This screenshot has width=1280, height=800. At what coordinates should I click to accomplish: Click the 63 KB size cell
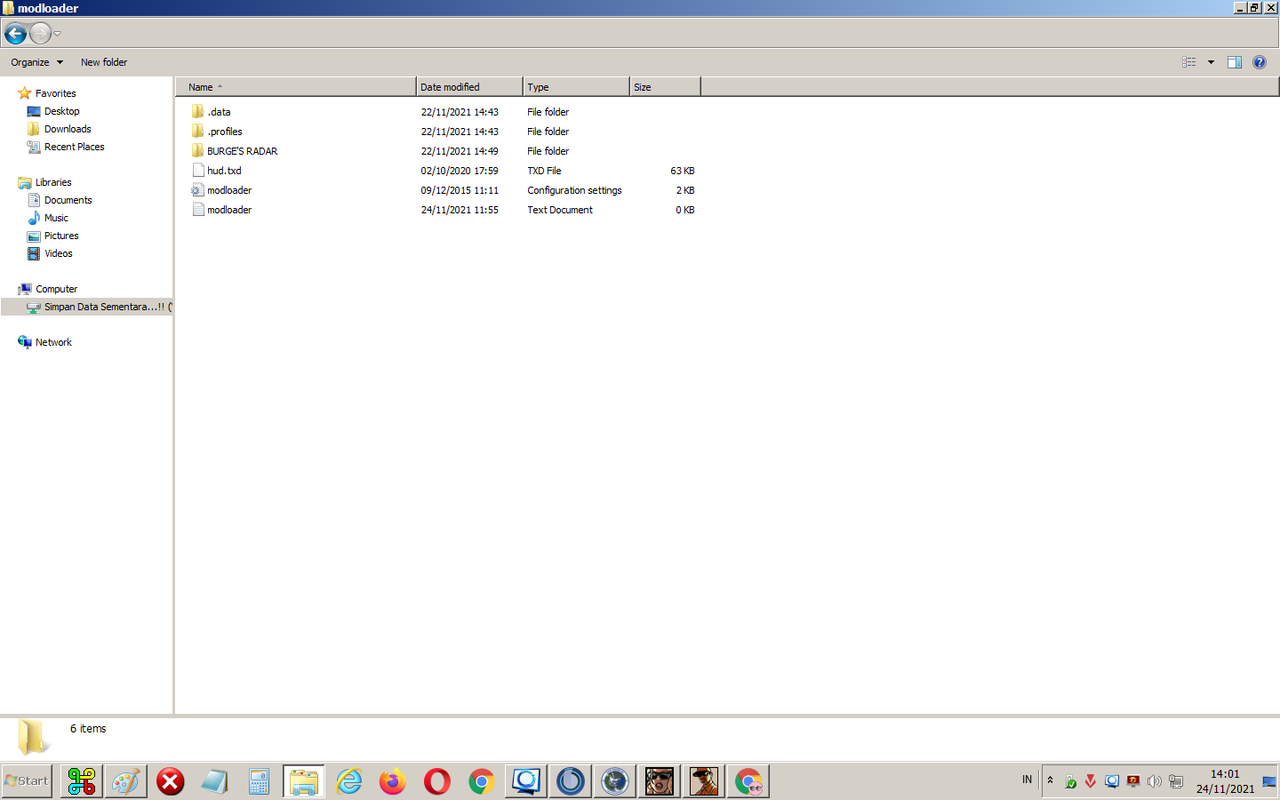click(682, 171)
